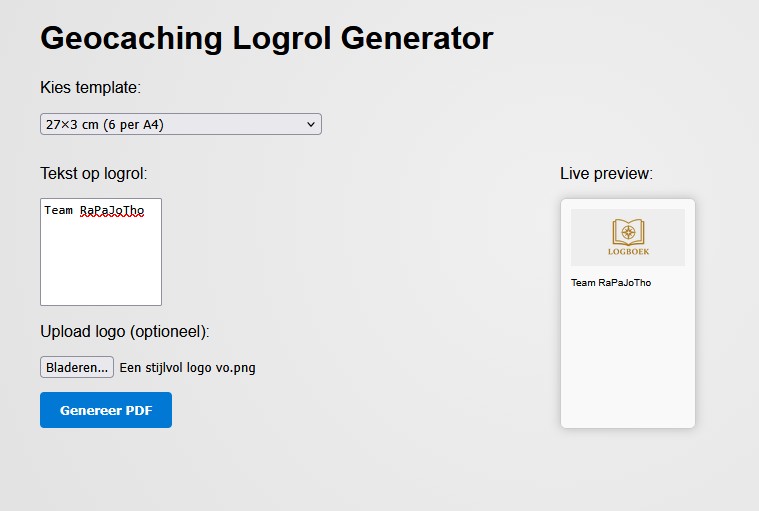
Task: Click the "Tekst op logrol:" label
Action: (93, 174)
